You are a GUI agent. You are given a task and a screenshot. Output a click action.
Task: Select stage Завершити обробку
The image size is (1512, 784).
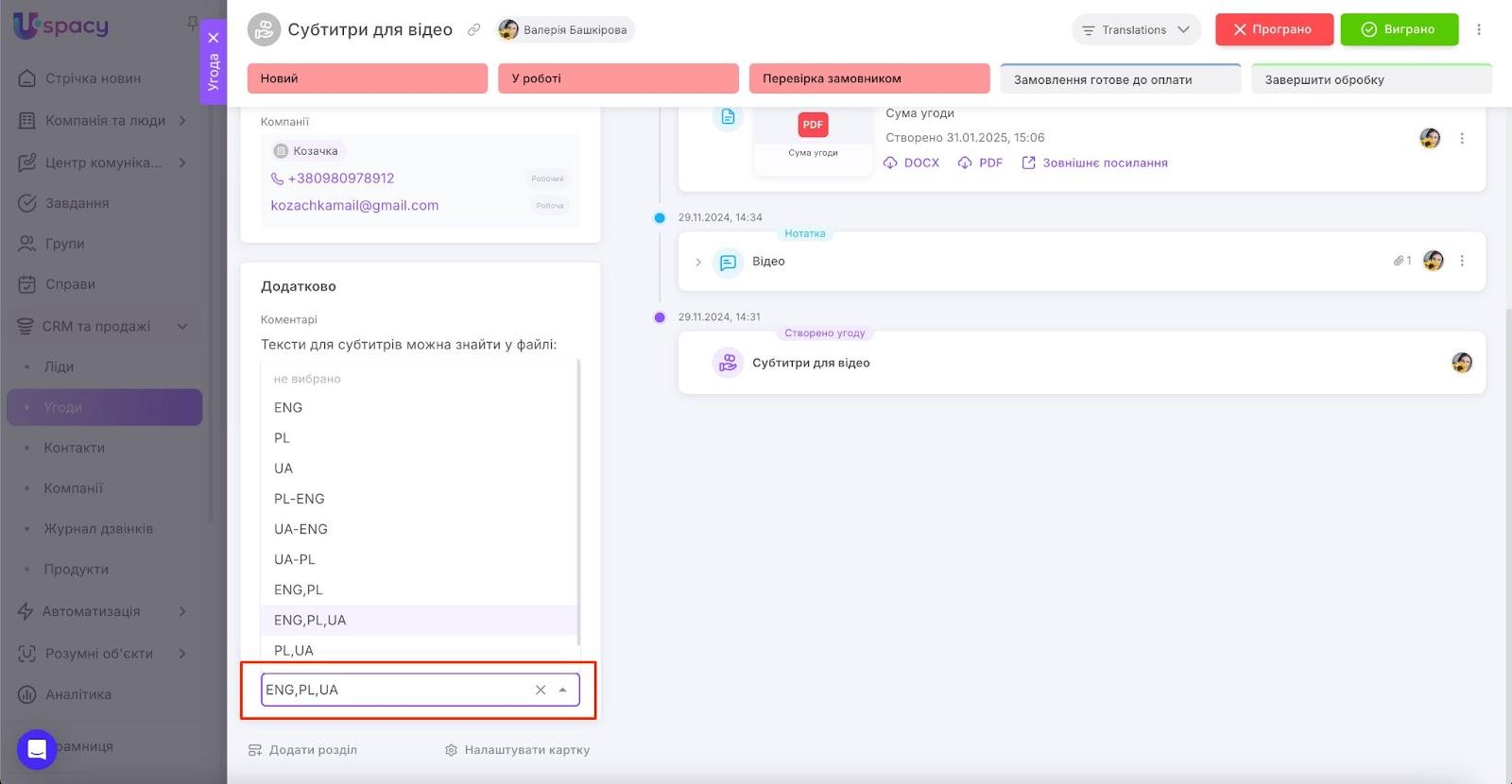pyautogui.click(x=1371, y=79)
